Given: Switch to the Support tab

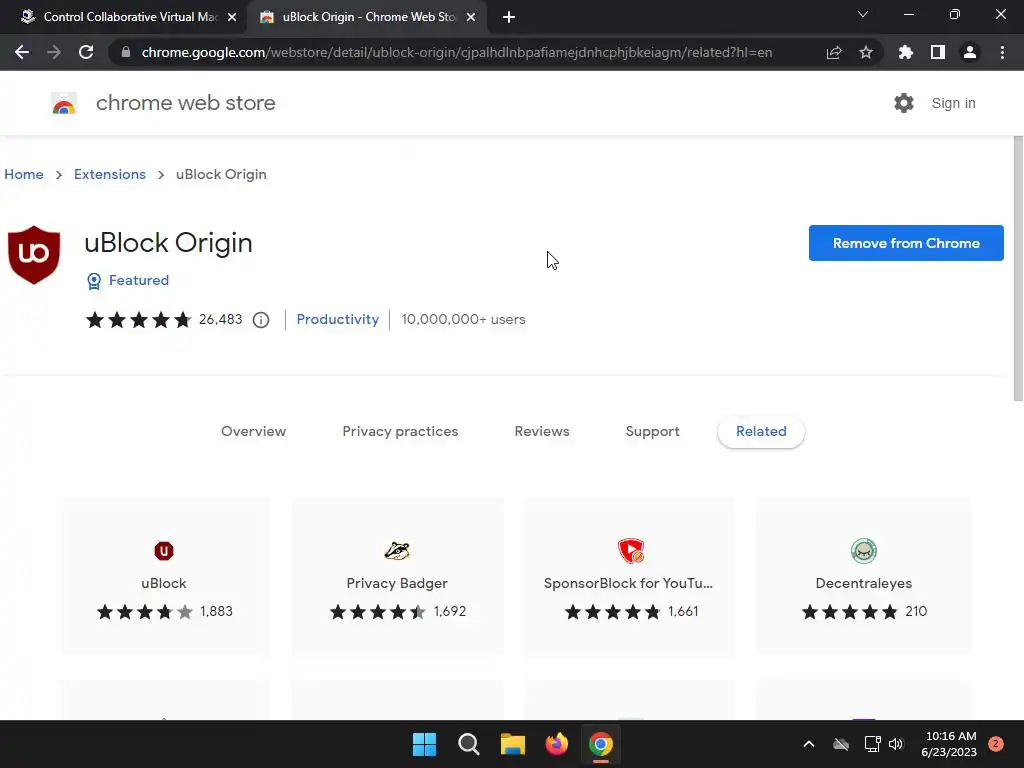Looking at the screenshot, I should coord(652,432).
